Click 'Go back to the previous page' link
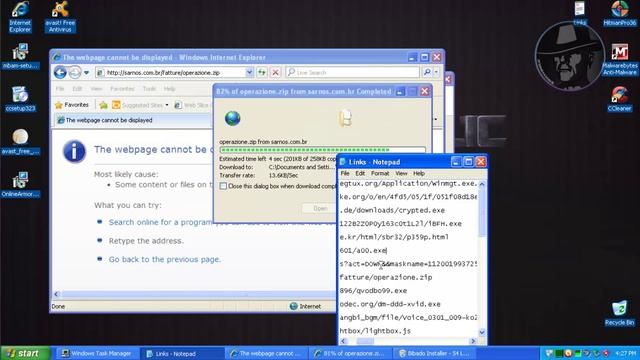 click(x=164, y=260)
